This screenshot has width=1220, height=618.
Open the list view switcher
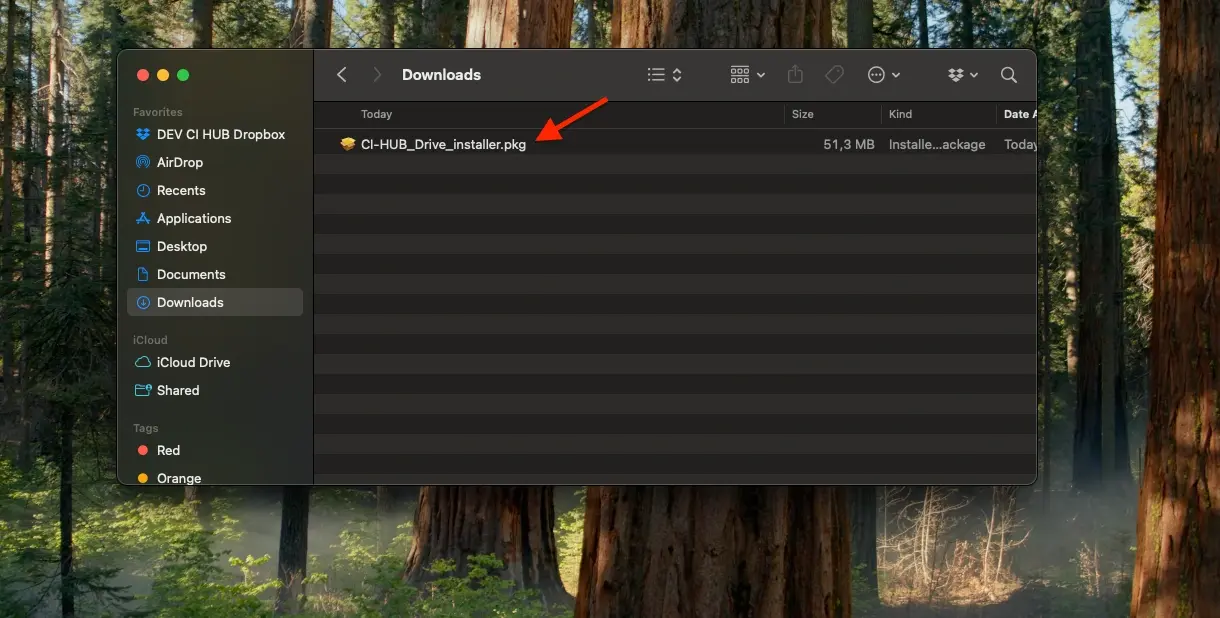click(664, 75)
